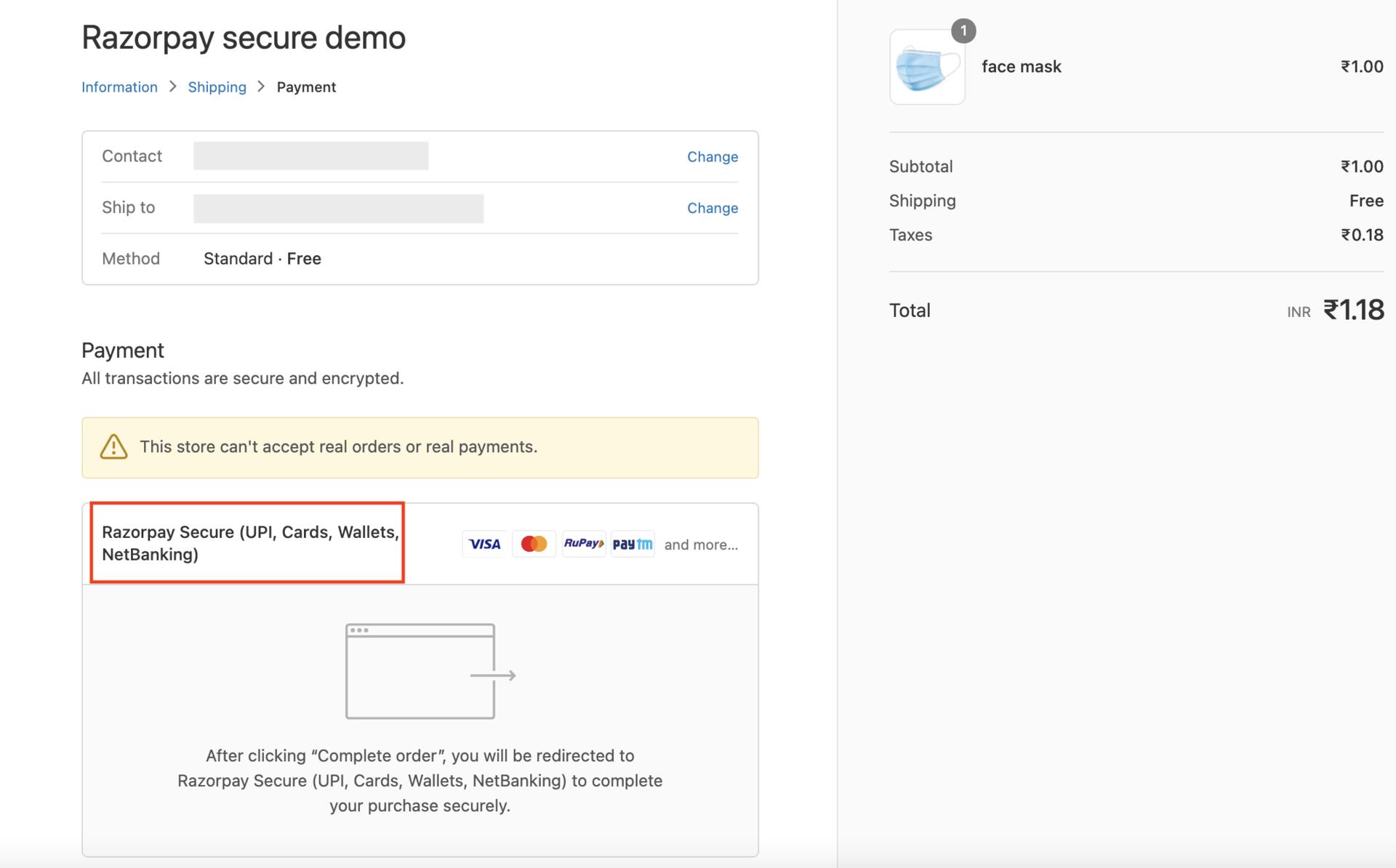This screenshot has width=1396, height=868.
Task: Click the Subtotal amount ₹1.00
Action: pyautogui.click(x=1362, y=166)
